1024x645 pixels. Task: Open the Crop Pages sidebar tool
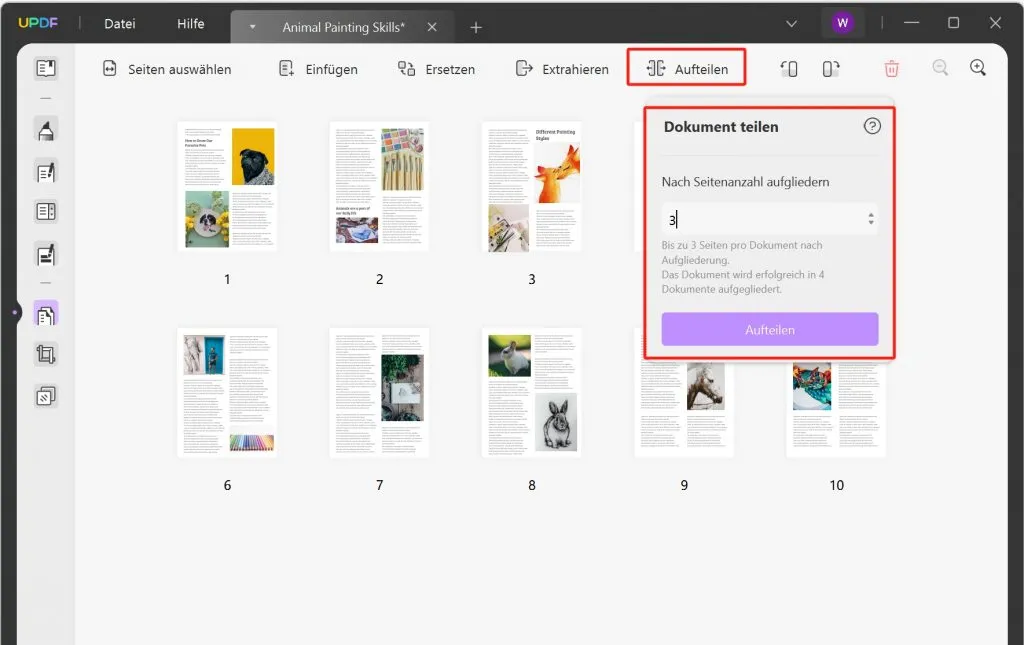[x=46, y=354]
